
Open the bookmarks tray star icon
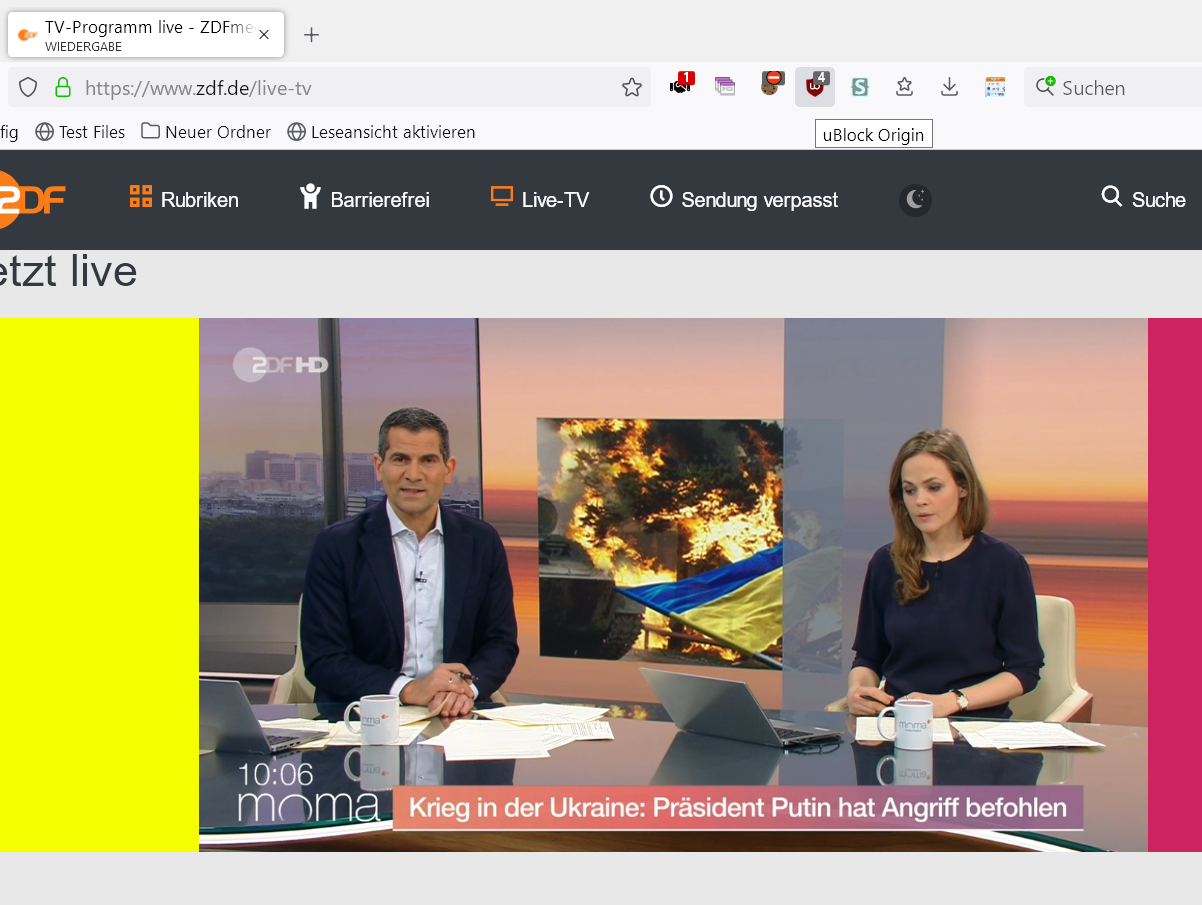point(904,88)
